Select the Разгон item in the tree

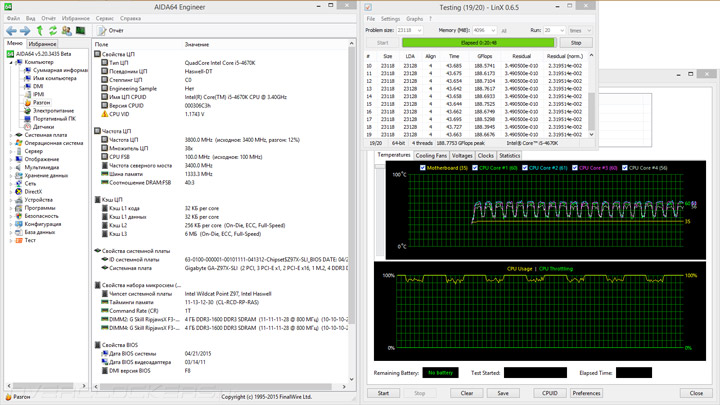41,102
